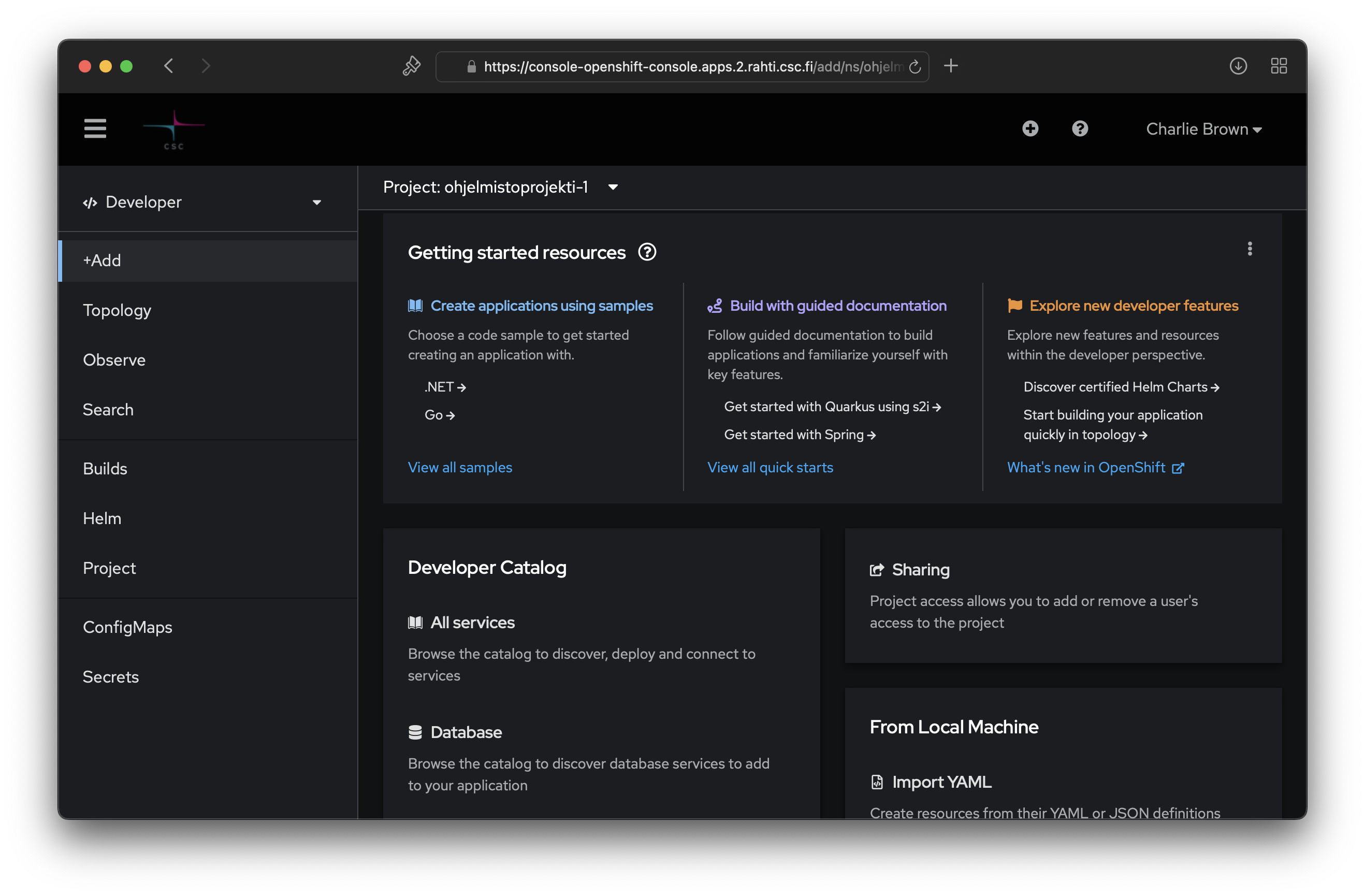Click the plus import icon in header
This screenshot has width=1365, height=896.
(x=1030, y=128)
